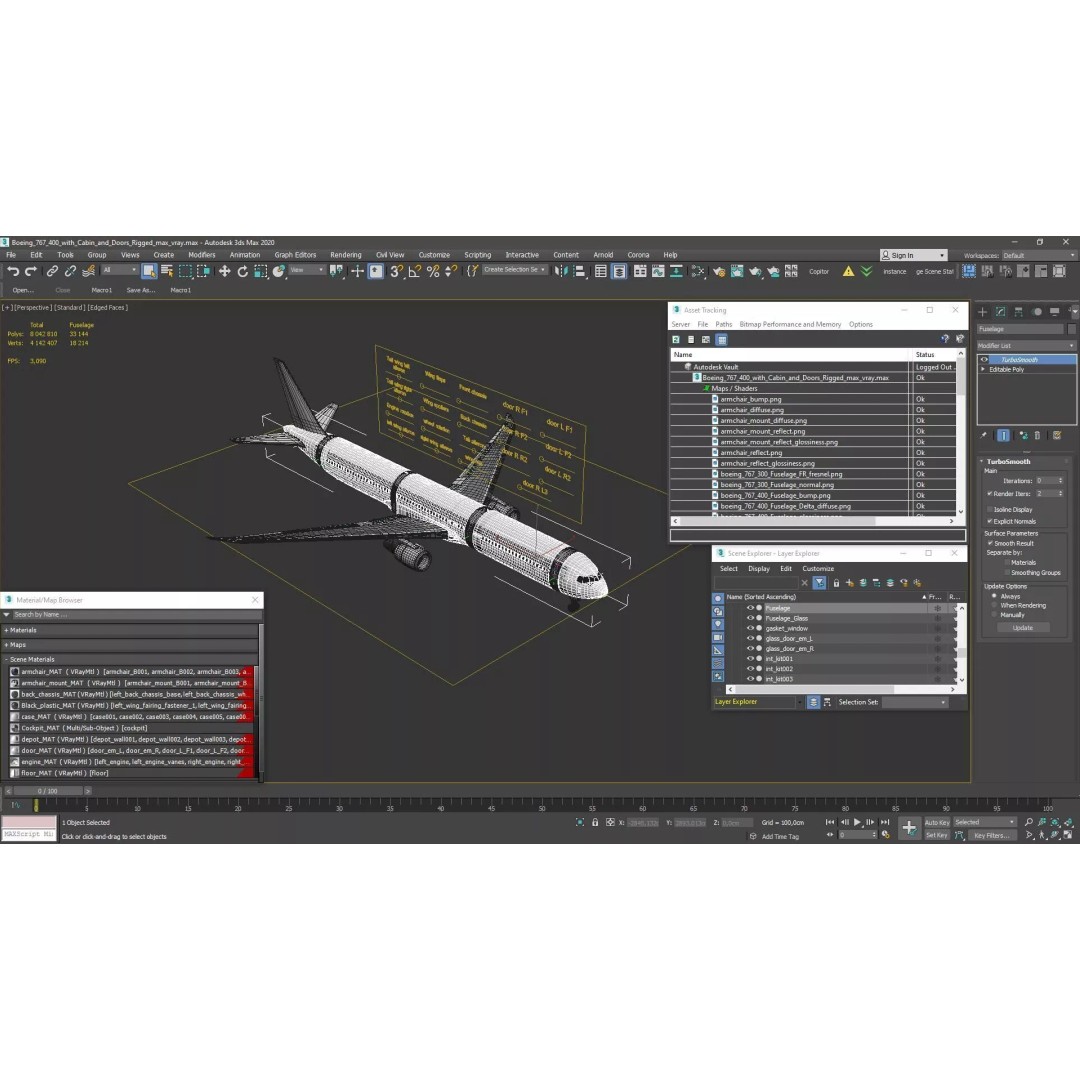1080x1080 pixels.
Task: Select Manually update option
Action: pos(994,615)
